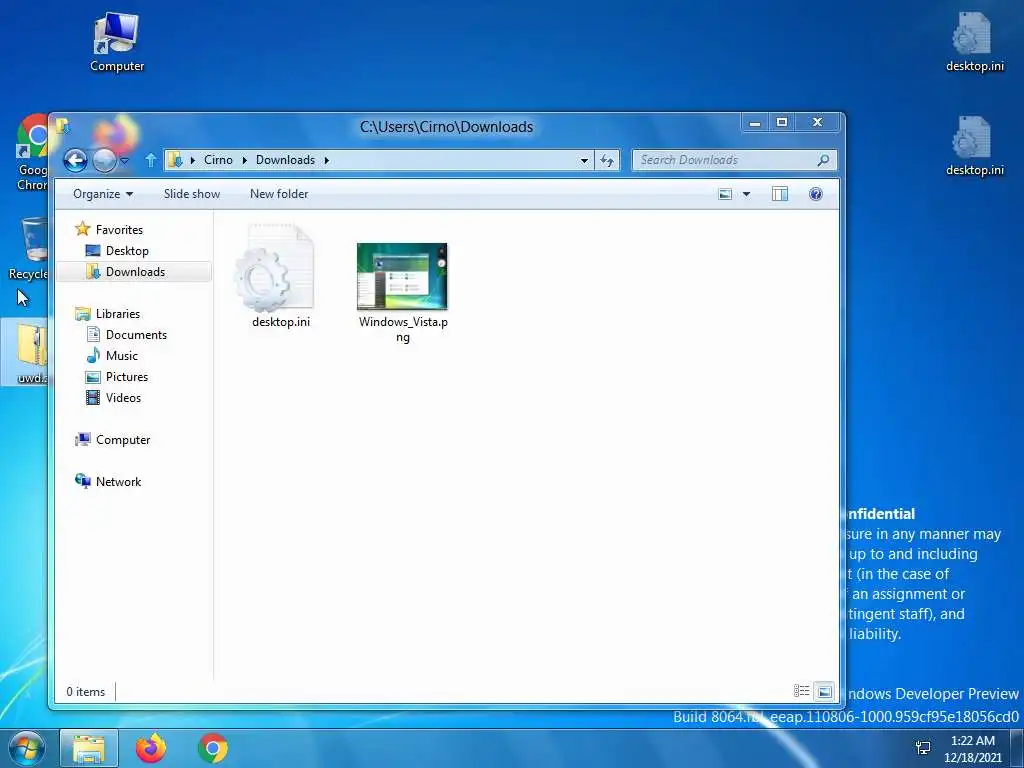Open the Windows Start button
This screenshot has height=768, width=1024.
tap(26, 748)
